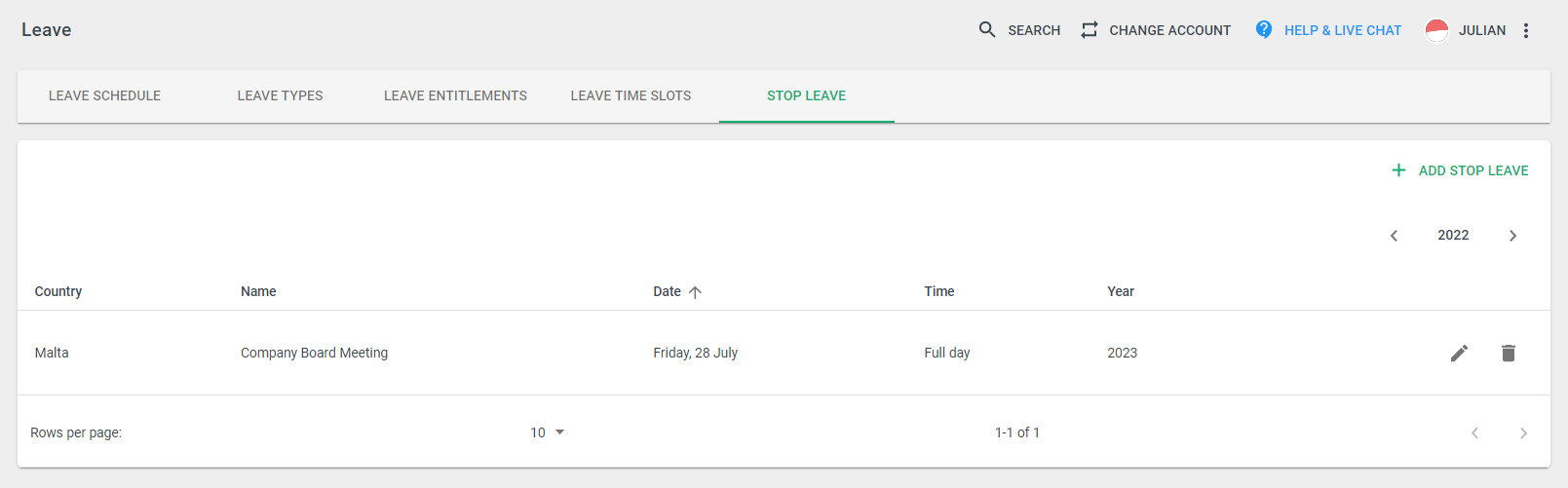Edit the Company Board Meeting entry
1568x488 pixels.
pyautogui.click(x=1459, y=353)
